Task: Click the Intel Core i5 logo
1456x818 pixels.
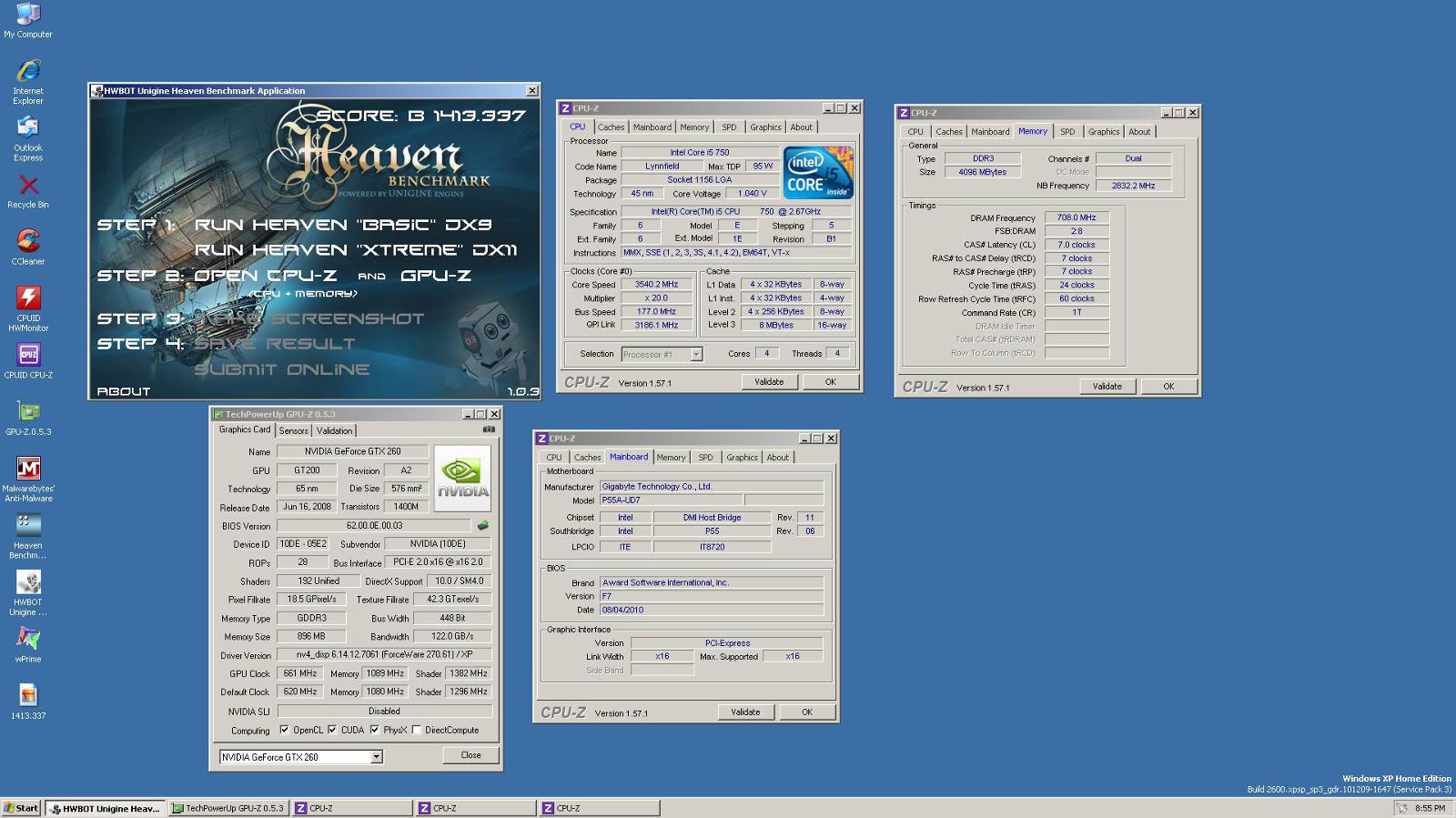Action: coord(818,172)
